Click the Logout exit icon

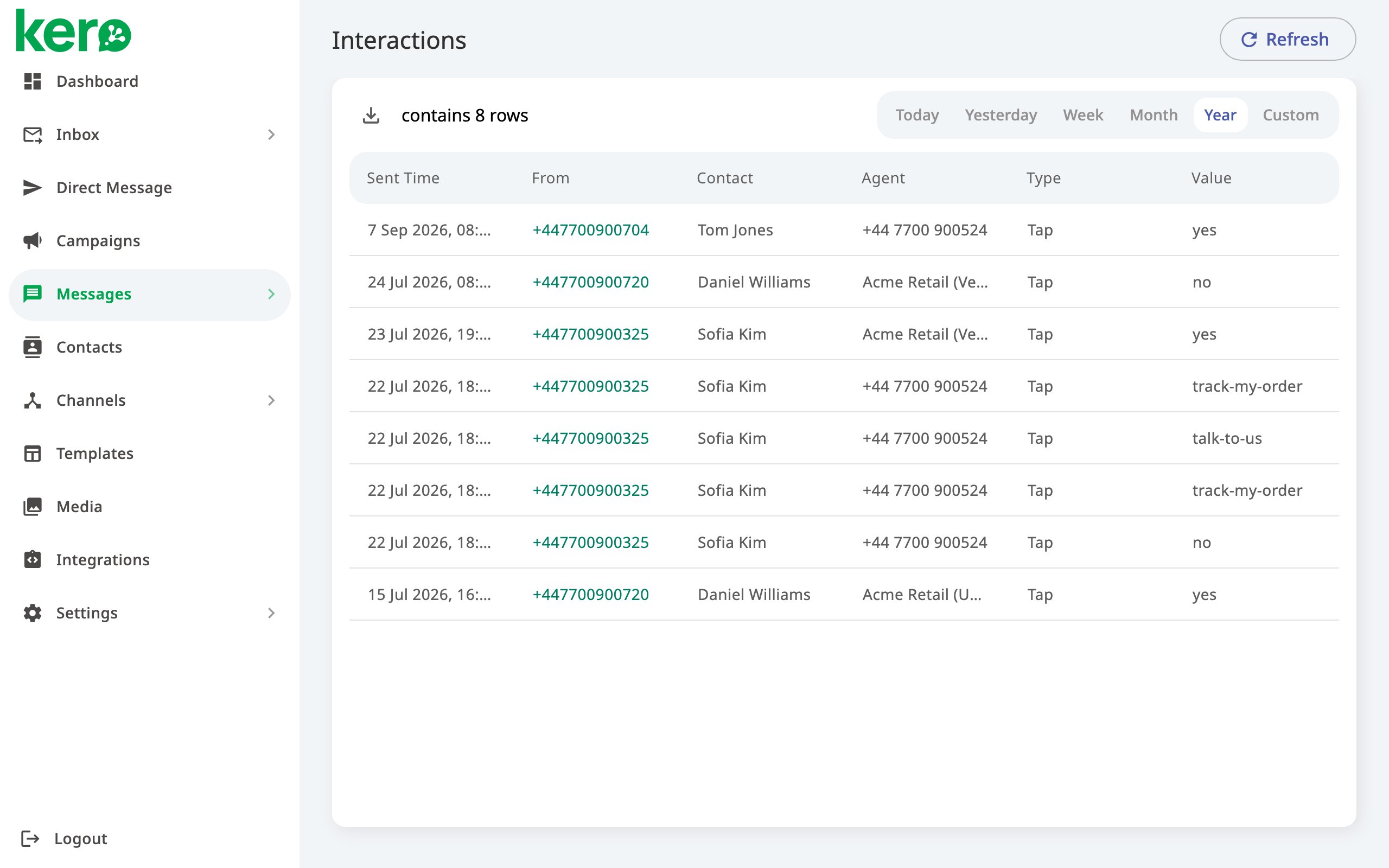coord(30,839)
